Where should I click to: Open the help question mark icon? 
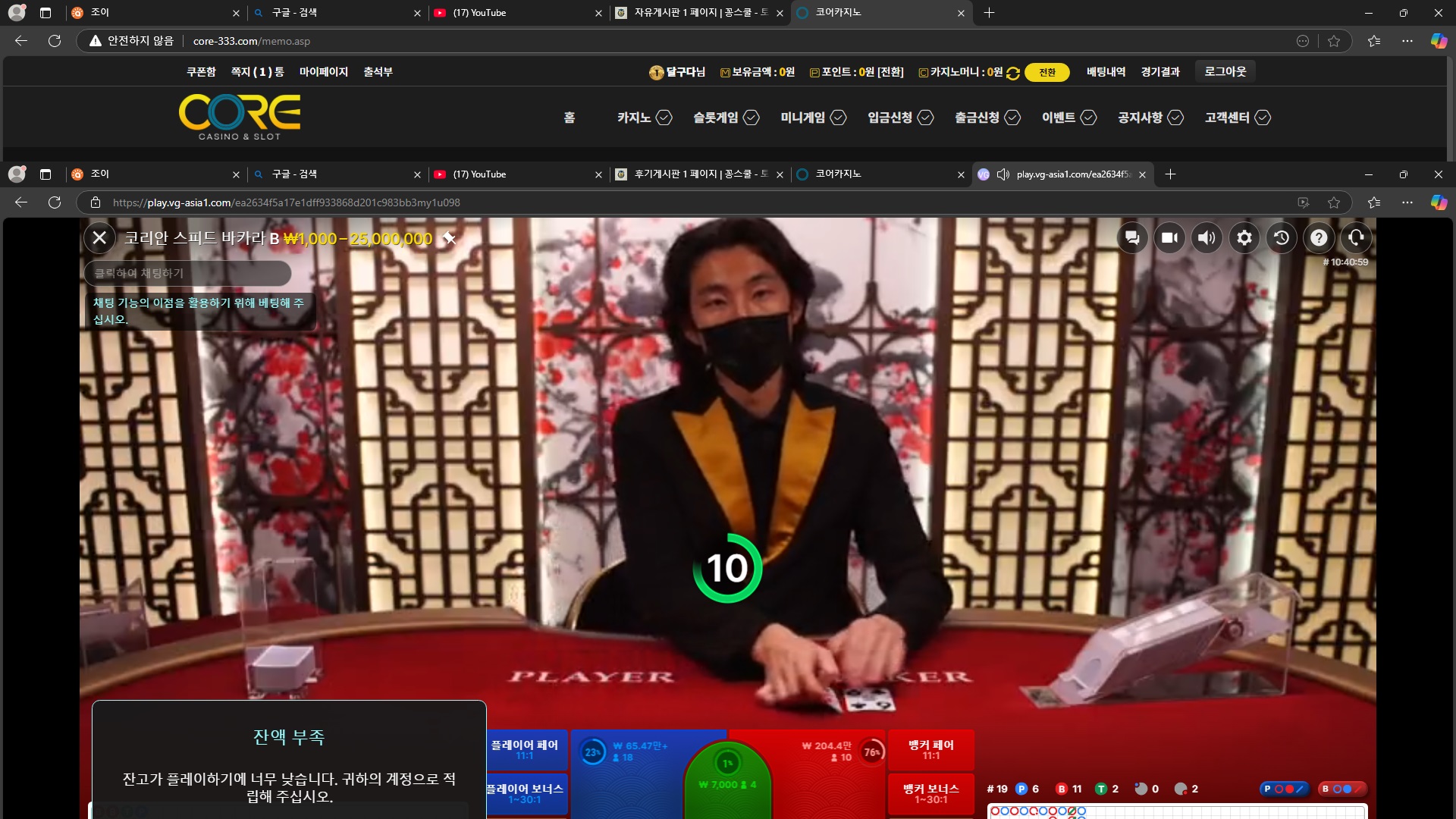click(x=1319, y=238)
